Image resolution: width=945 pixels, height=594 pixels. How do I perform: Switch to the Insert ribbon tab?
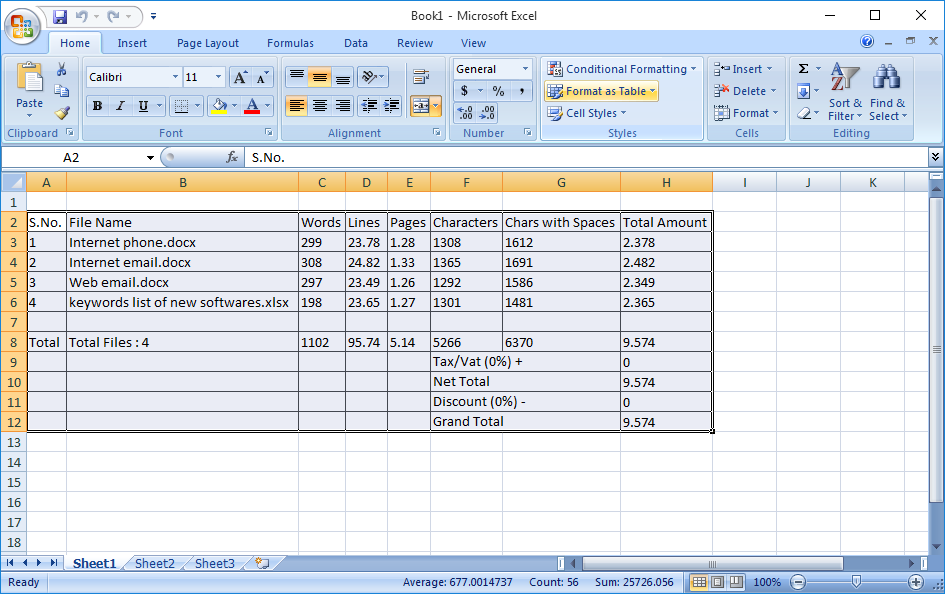pos(132,43)
